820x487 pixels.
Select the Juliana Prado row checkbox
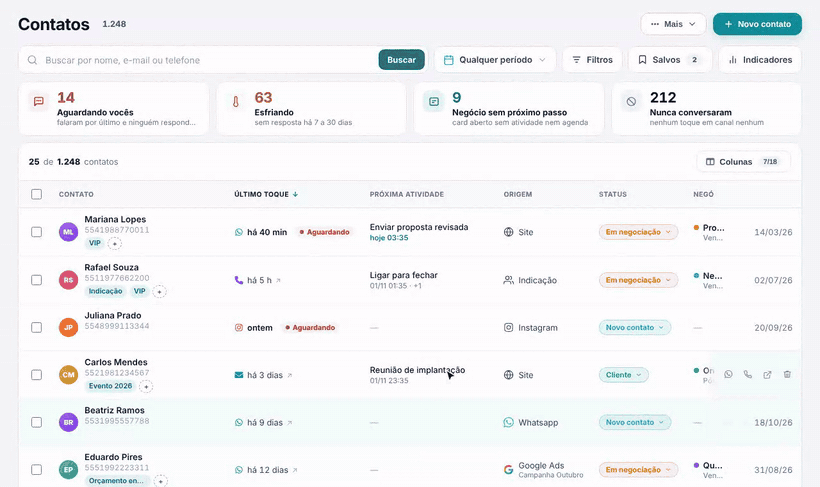tap(36, 327)
